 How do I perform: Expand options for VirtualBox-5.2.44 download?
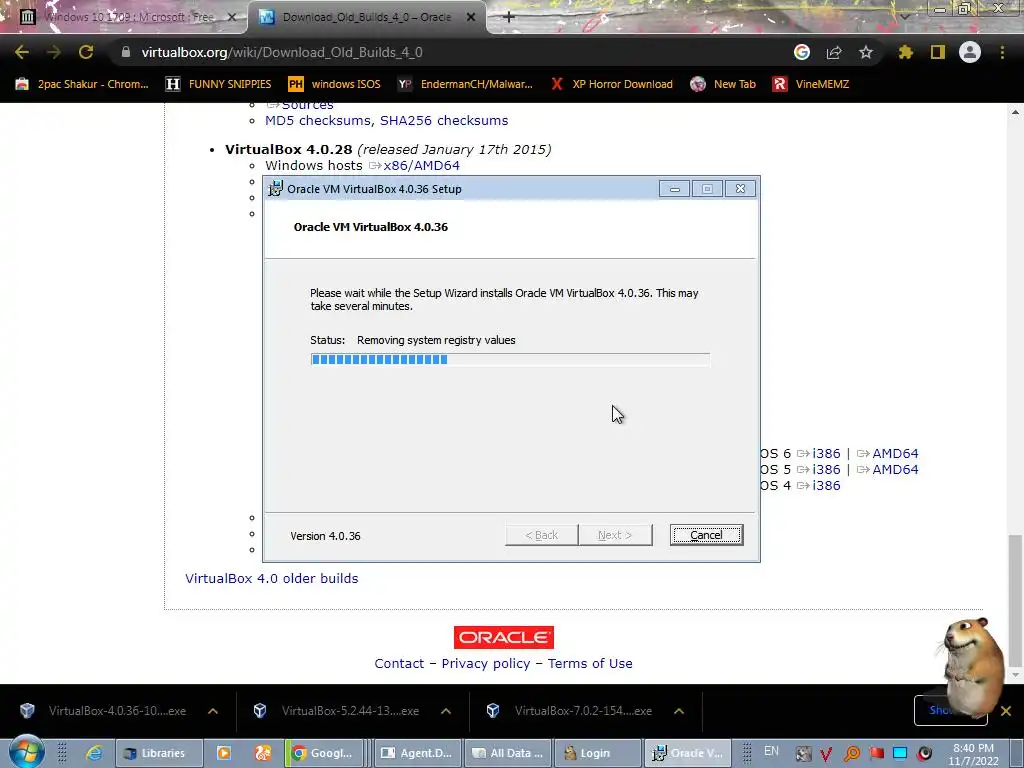tap(445, 711)
